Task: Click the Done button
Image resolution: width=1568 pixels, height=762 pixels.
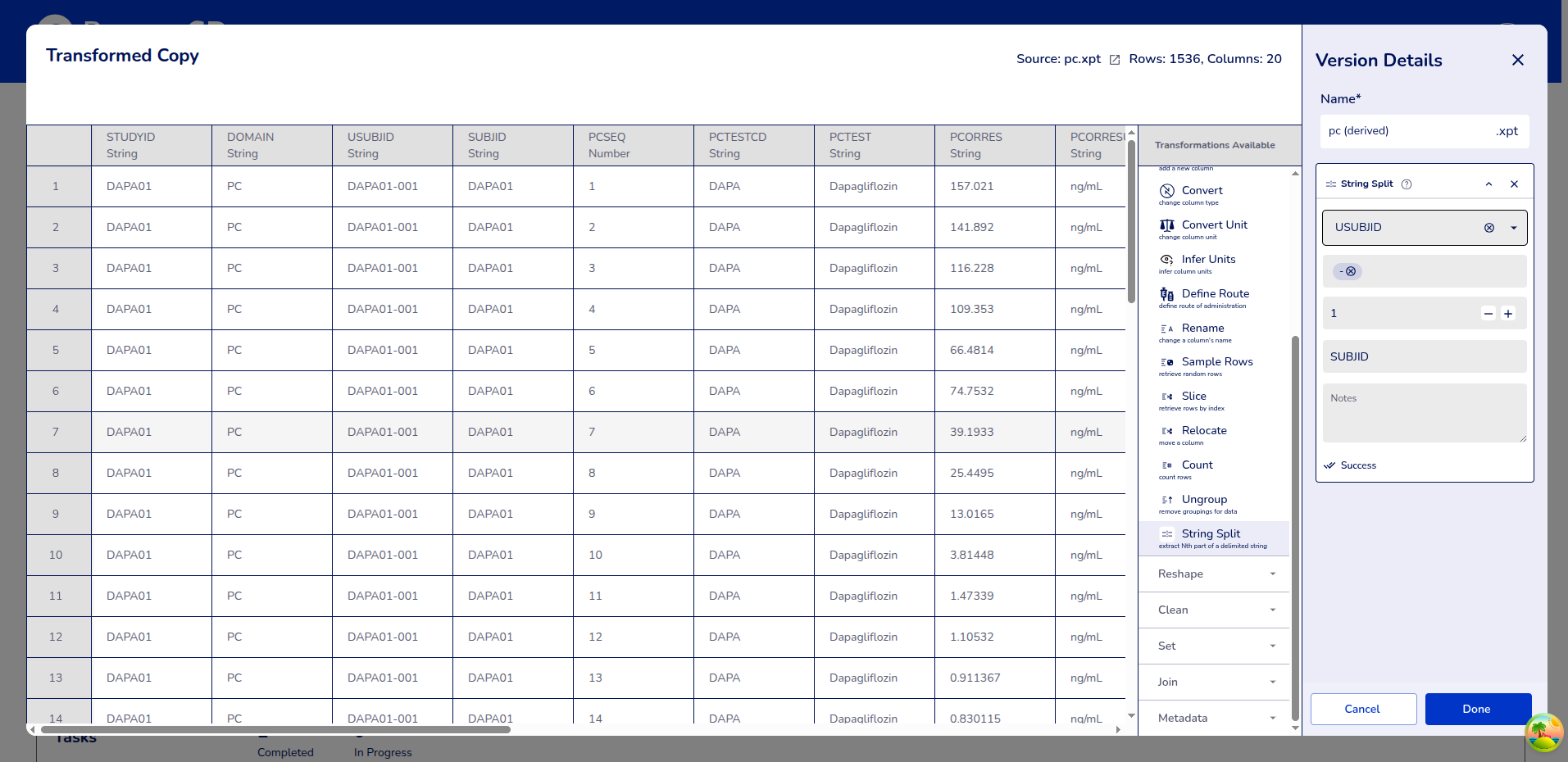Action: 1477,710
